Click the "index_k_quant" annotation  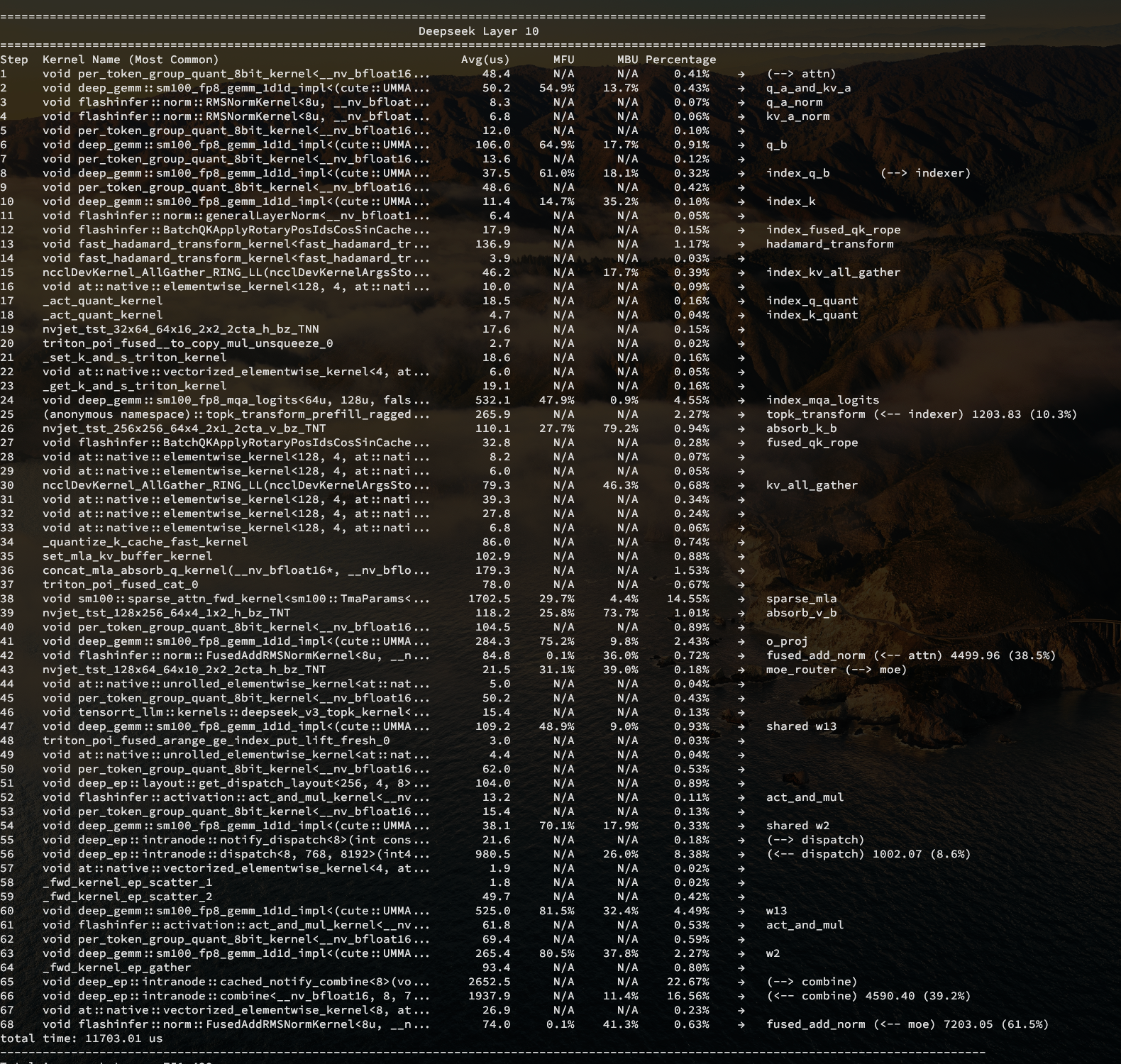(812, 315)
